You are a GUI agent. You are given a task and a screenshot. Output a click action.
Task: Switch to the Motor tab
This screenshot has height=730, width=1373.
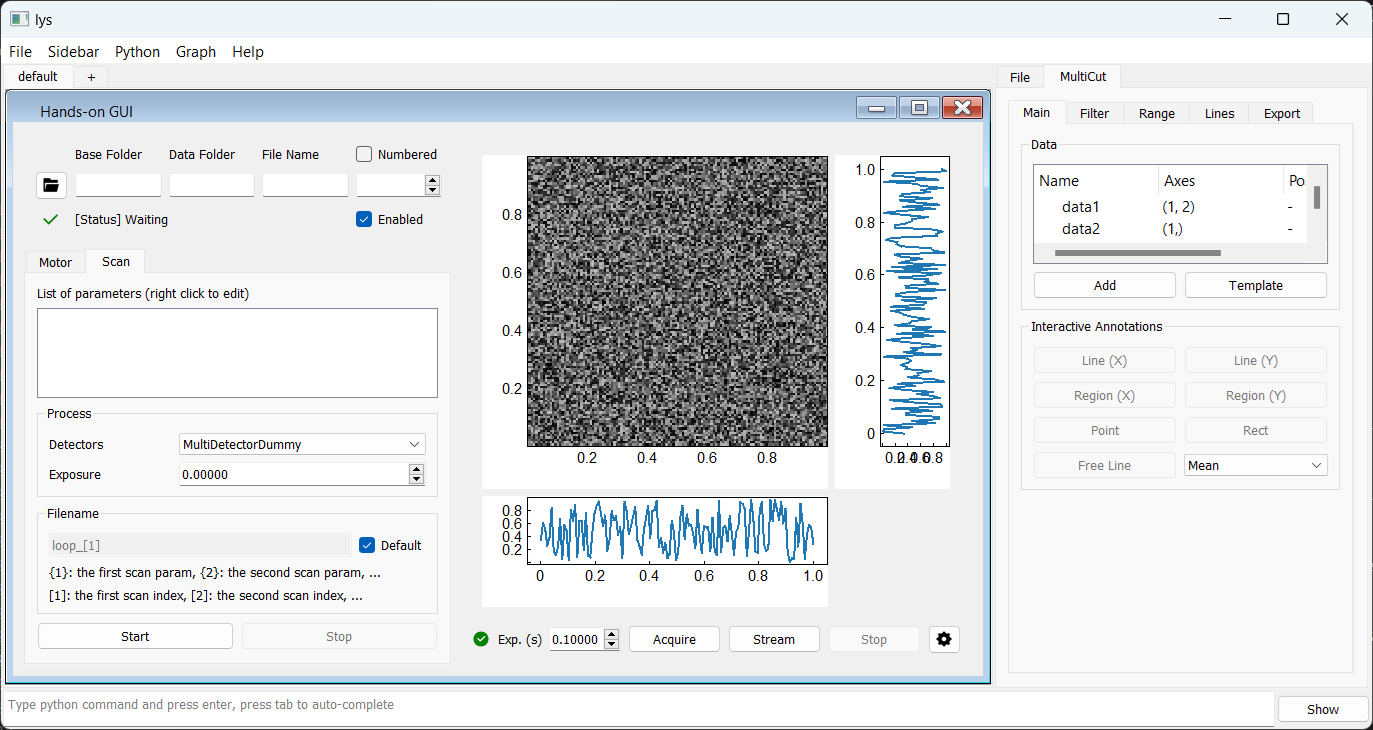56,262
